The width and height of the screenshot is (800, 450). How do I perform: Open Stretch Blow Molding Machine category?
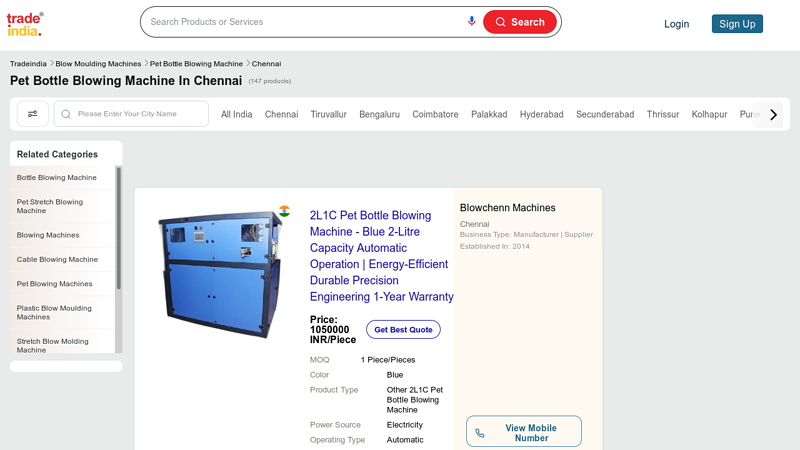click(x=53, y=345)
